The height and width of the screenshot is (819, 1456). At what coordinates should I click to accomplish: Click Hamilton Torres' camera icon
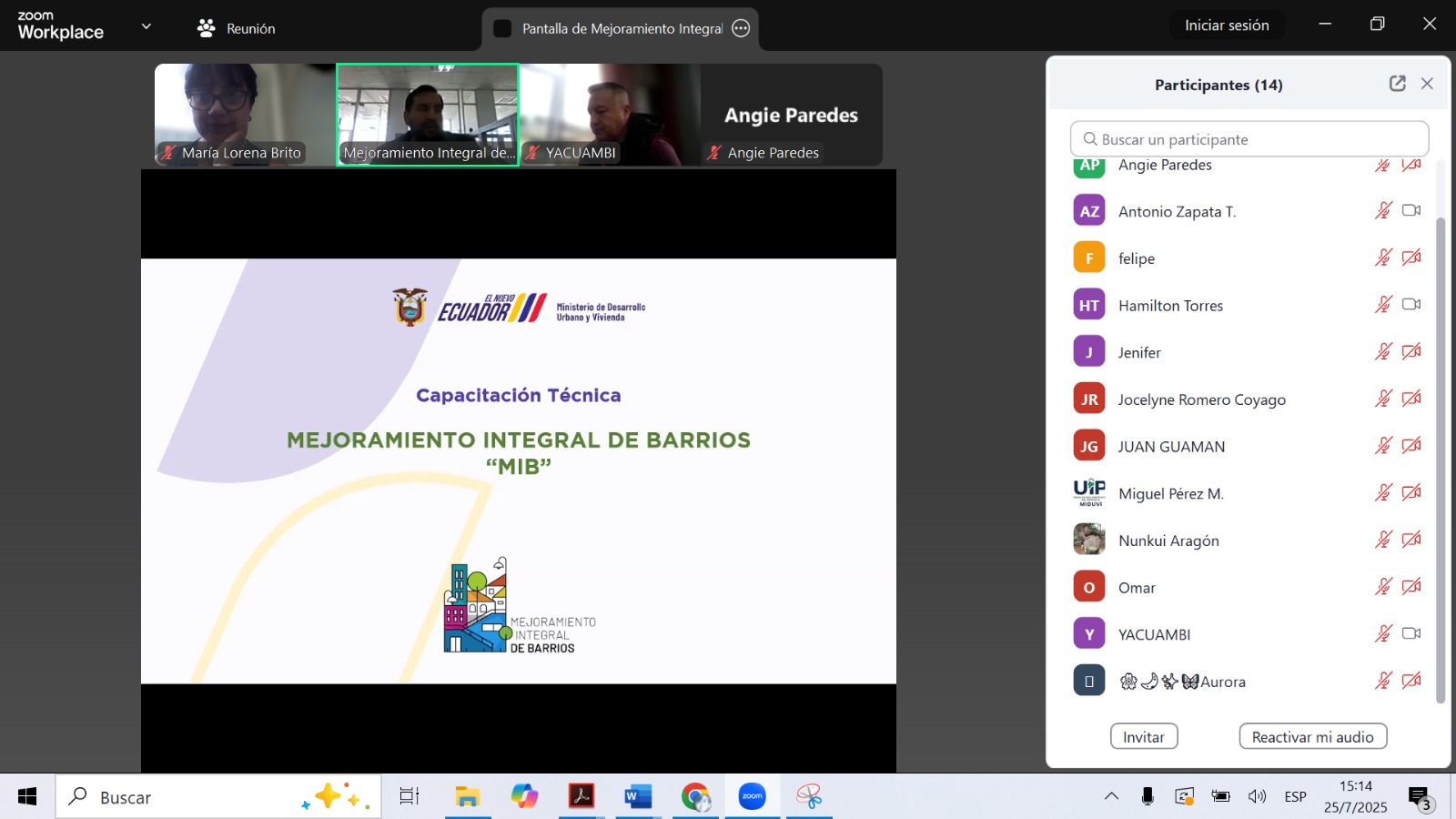(x=1411, y=305)
